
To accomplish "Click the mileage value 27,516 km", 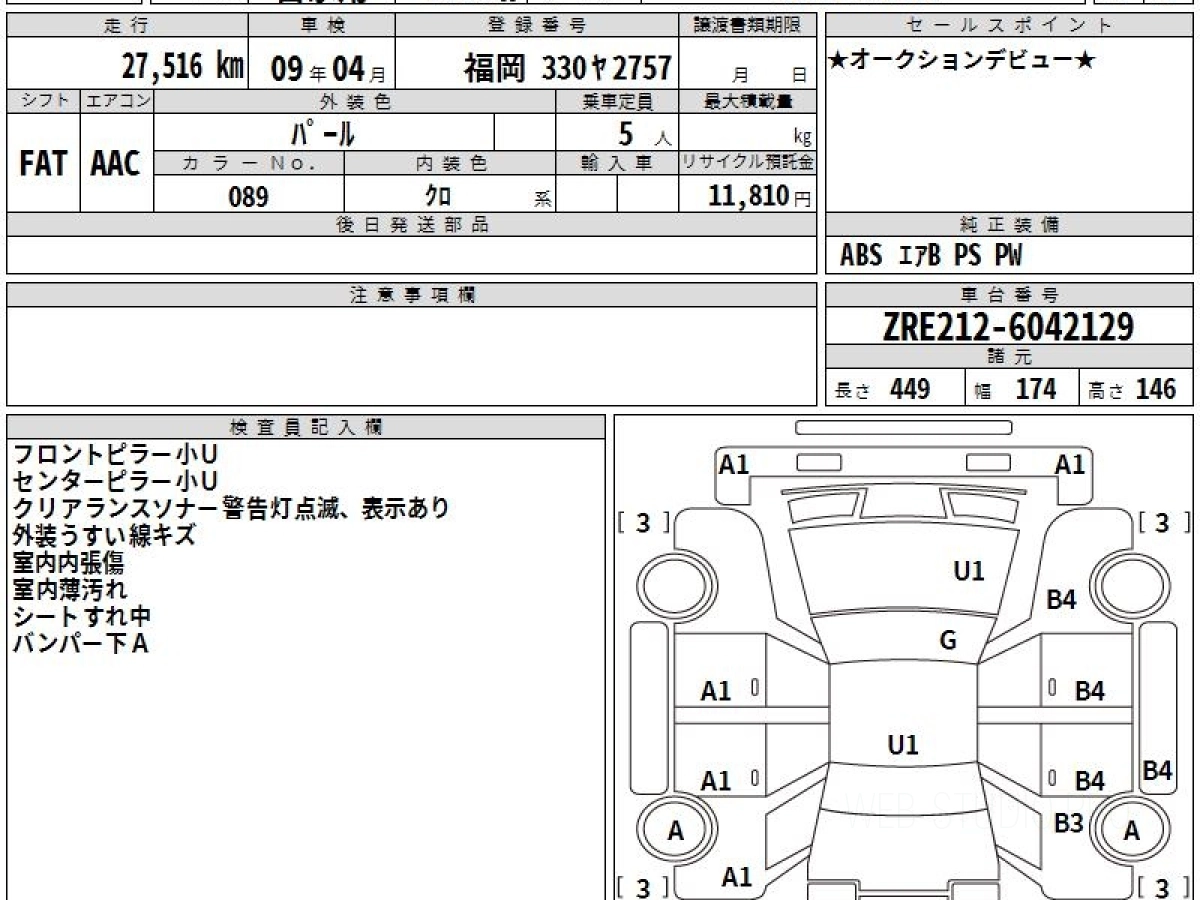I will [183, 67].
